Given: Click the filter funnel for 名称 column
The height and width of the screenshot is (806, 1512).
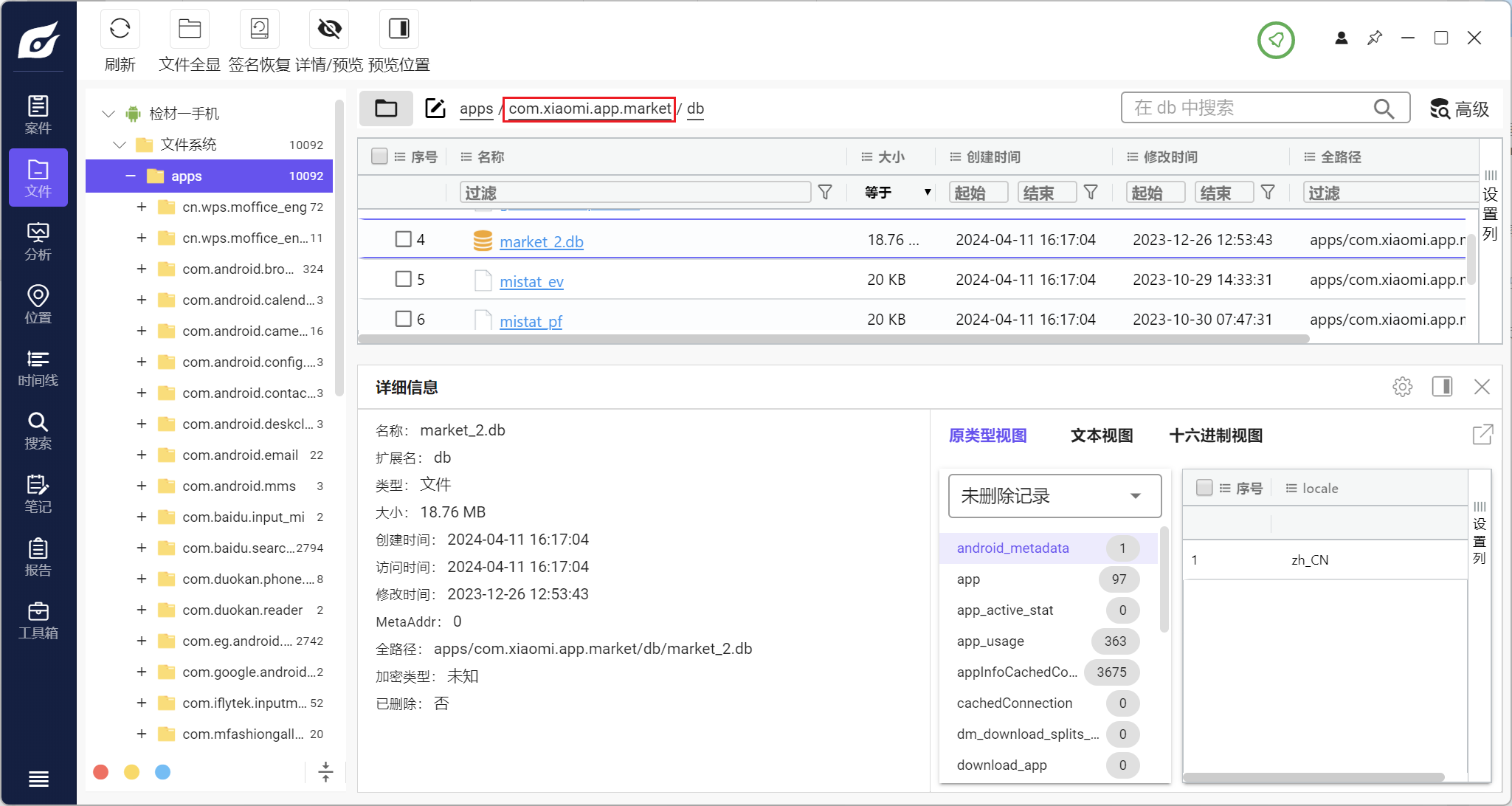Looking at the screenshot, I should point(826,193).
